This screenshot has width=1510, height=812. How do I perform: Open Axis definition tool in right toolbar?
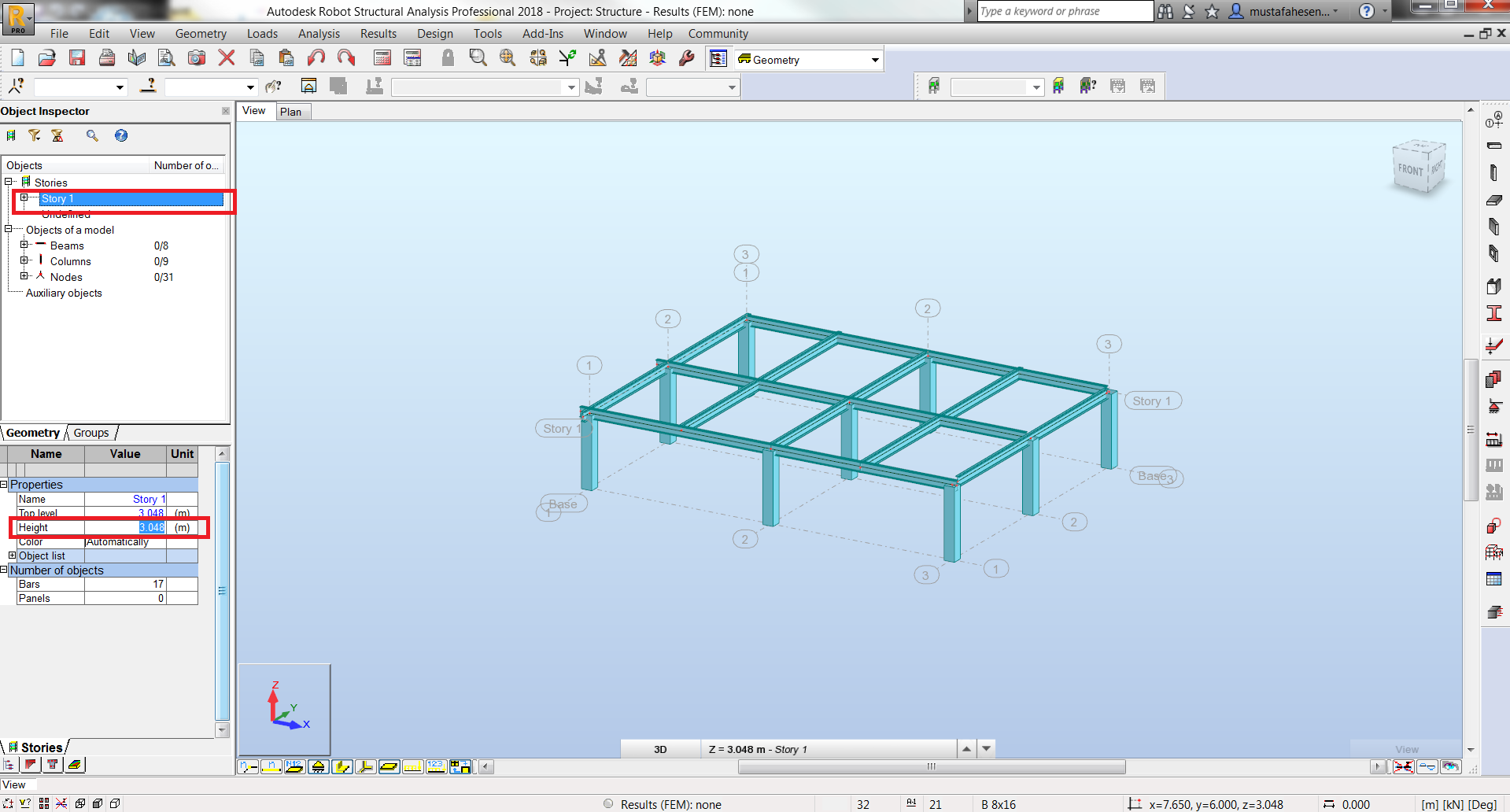[1493, 120]
